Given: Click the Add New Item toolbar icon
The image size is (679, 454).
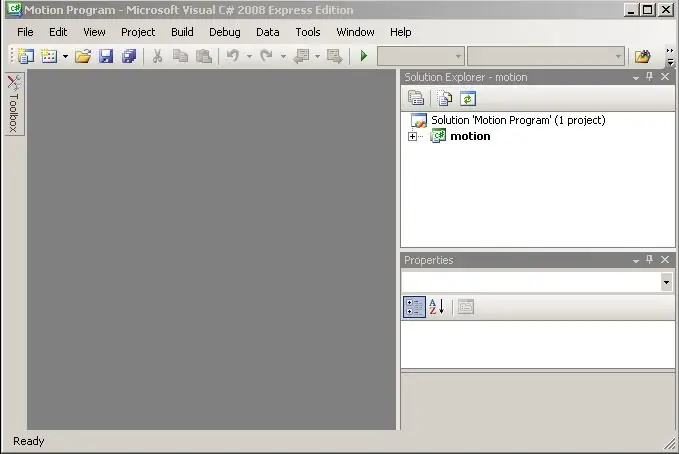Looking at the screenshot, I should point(49,56).
